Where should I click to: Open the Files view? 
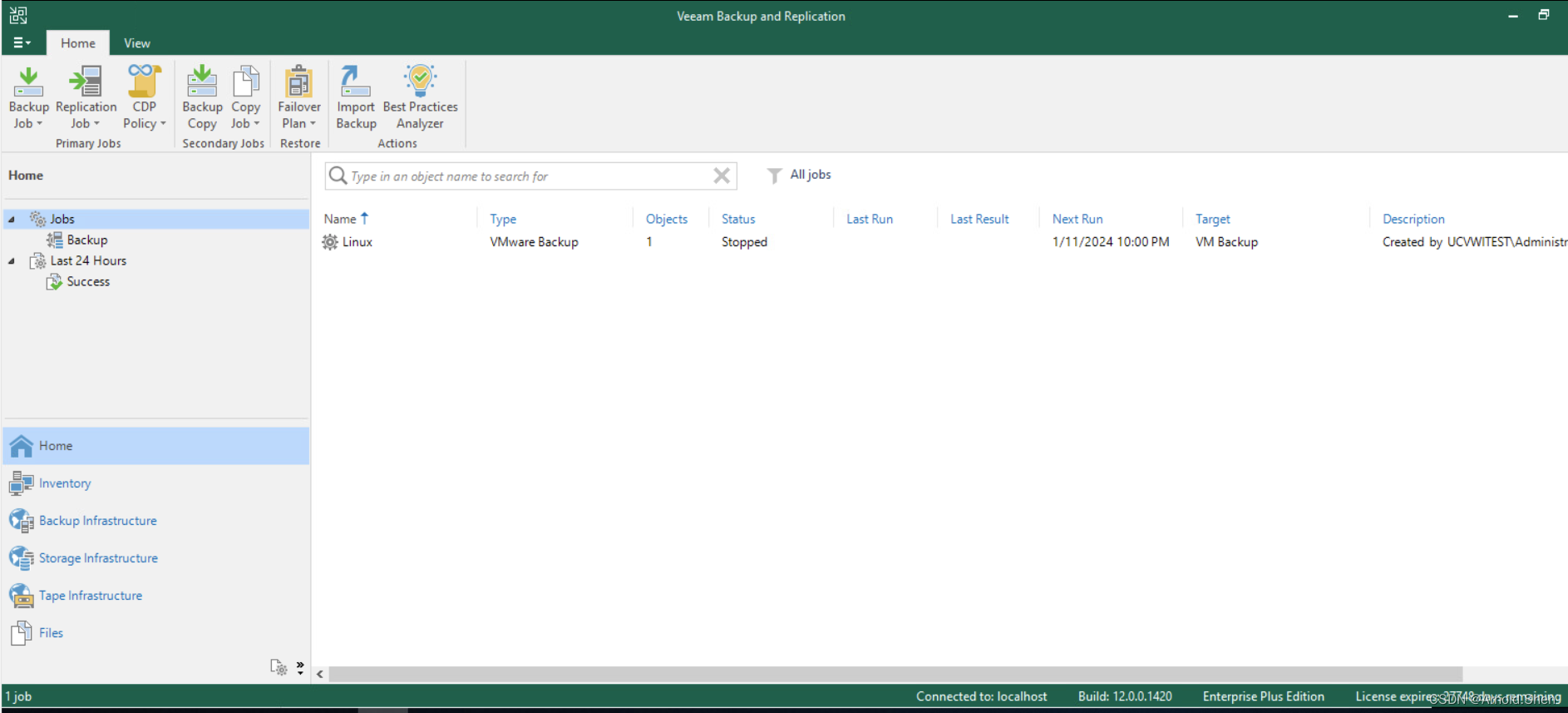tap(156, 633)
